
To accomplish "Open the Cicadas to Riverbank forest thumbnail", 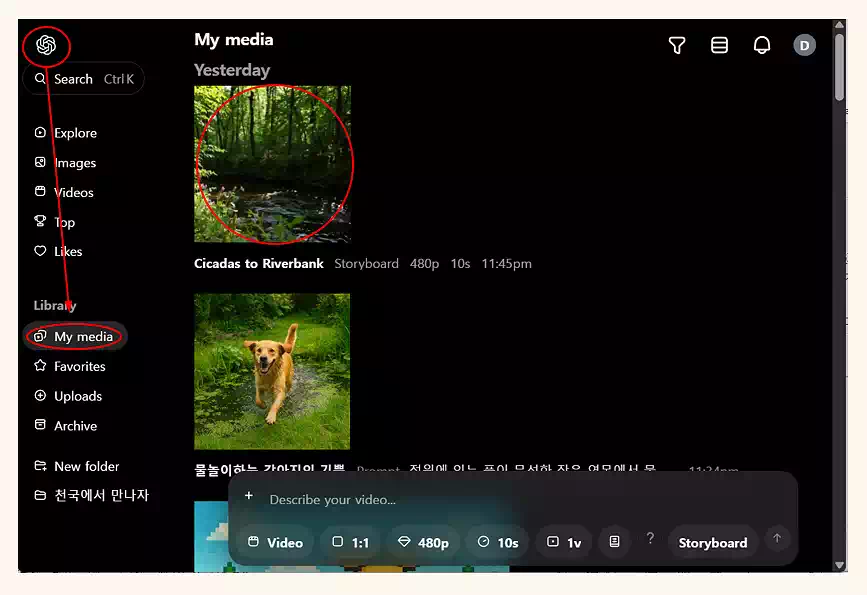I will [x=272, y=164].
